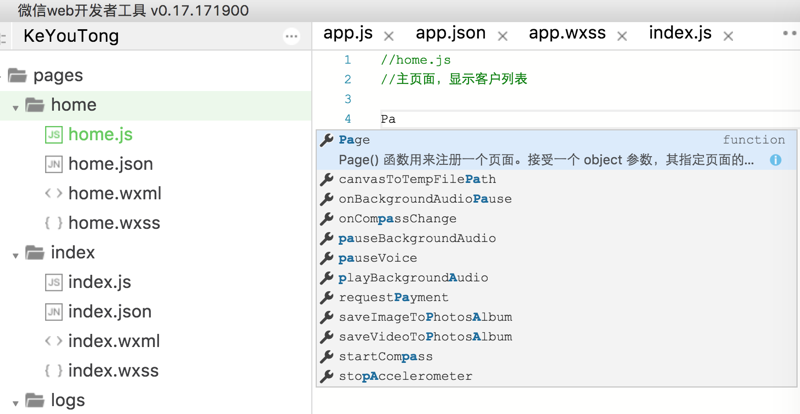The width and height of the screenshot is (800, 414).
Task: Expand the logs folder
Action: point(16,402)
